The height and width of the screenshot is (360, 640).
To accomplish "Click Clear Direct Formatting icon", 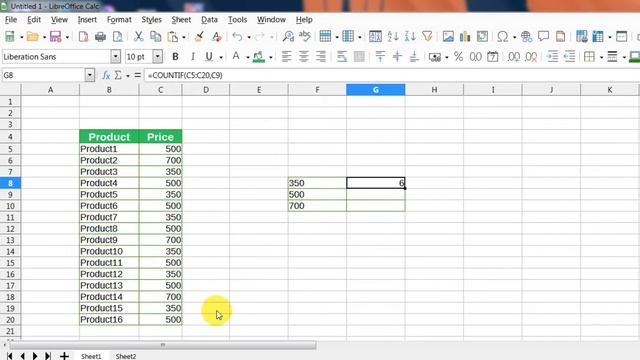I will click(216, 37).
